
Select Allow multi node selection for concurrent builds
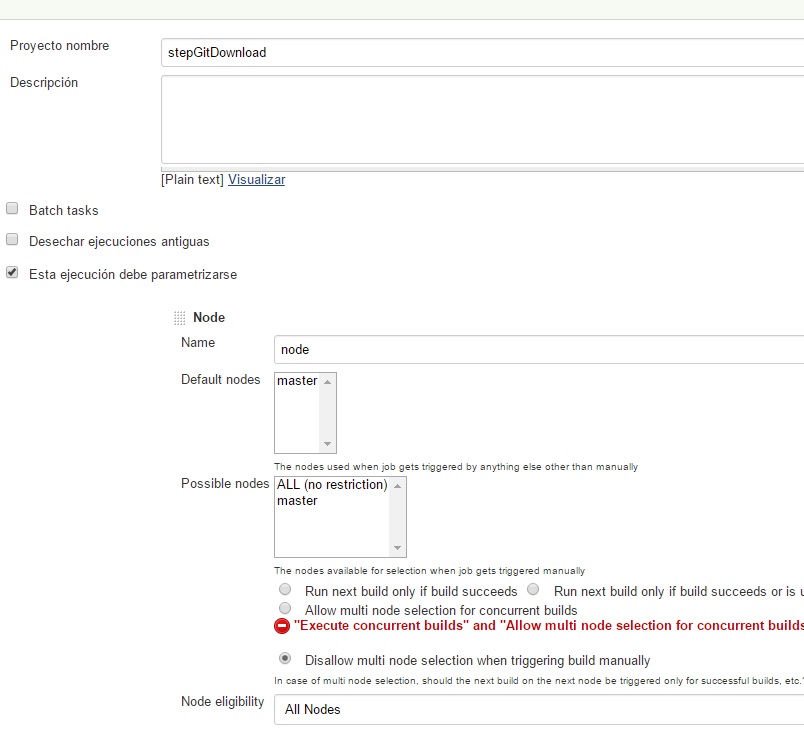coord(285,608)
